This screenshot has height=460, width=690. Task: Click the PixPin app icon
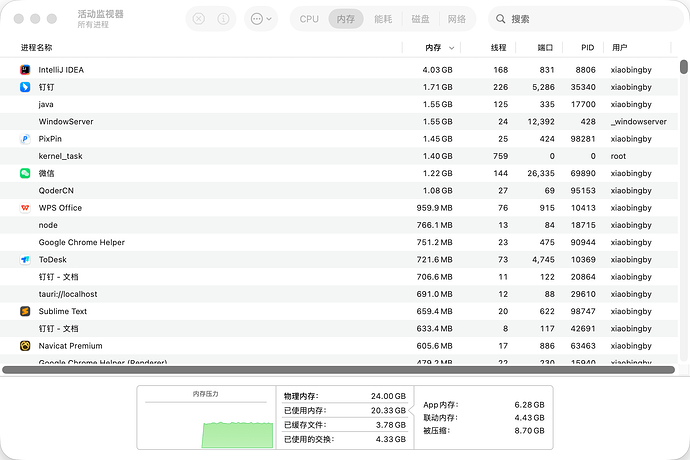pos(25,139)
